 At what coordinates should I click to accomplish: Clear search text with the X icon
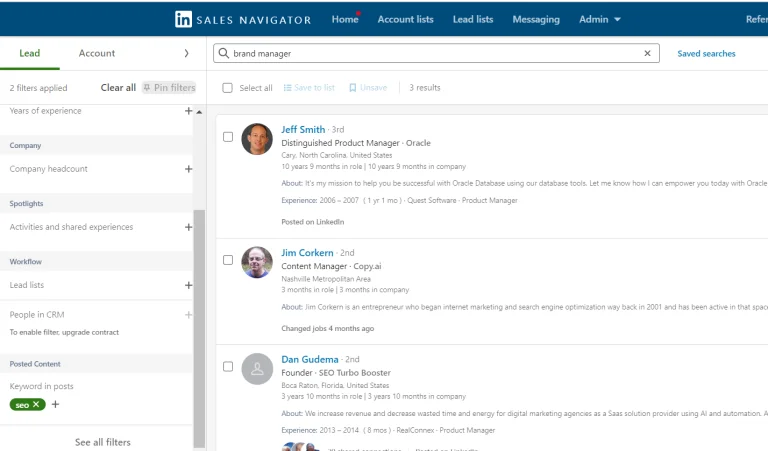coord(647,54)
